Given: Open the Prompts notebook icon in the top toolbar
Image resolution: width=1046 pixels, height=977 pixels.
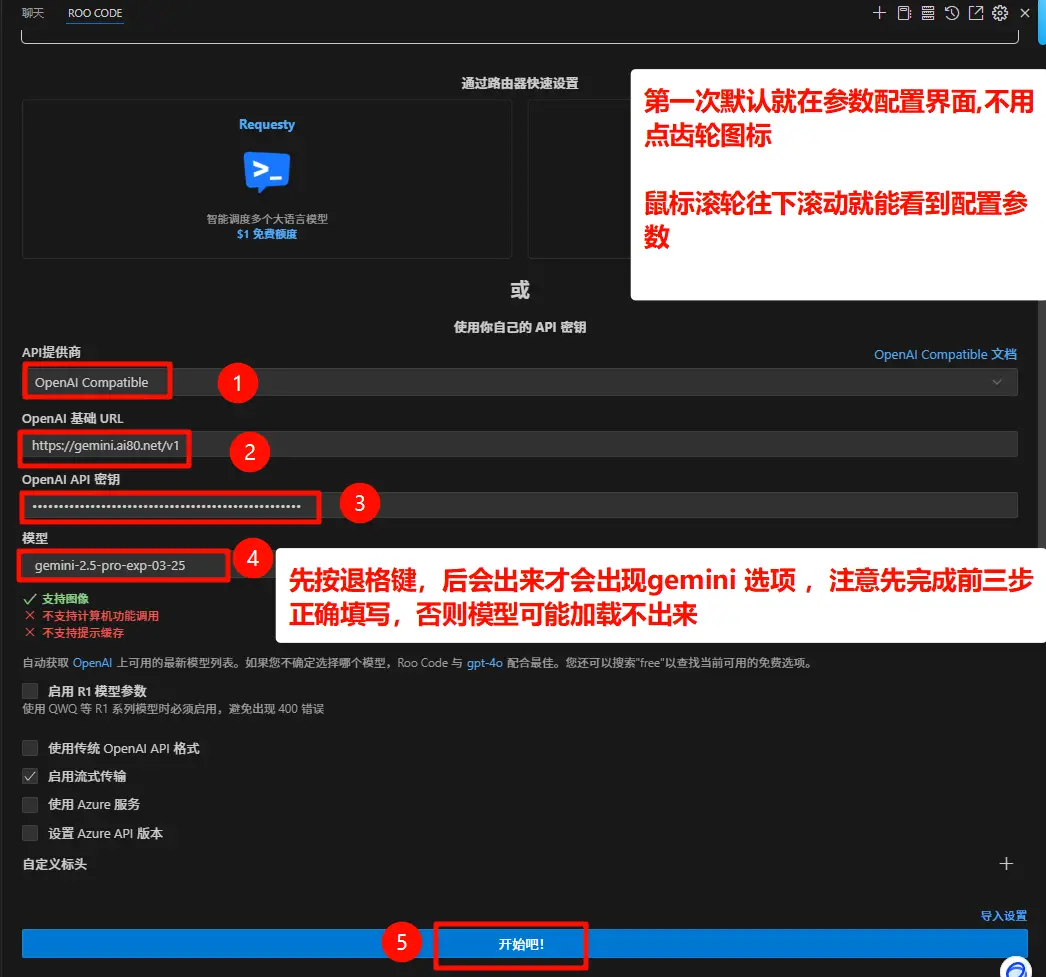Looking at the screenshot, I should (904, 13).
